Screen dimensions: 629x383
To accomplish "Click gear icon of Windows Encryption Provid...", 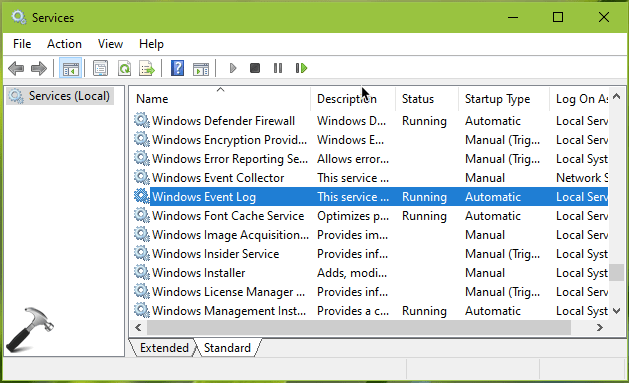I will [142, 140].
